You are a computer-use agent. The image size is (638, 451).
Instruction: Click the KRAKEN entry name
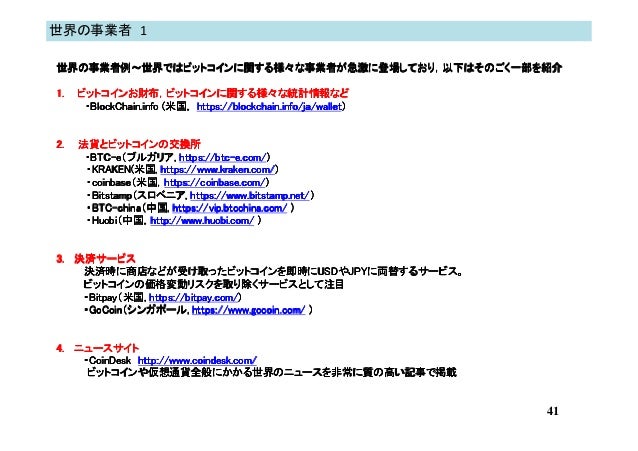coord(111,170)
